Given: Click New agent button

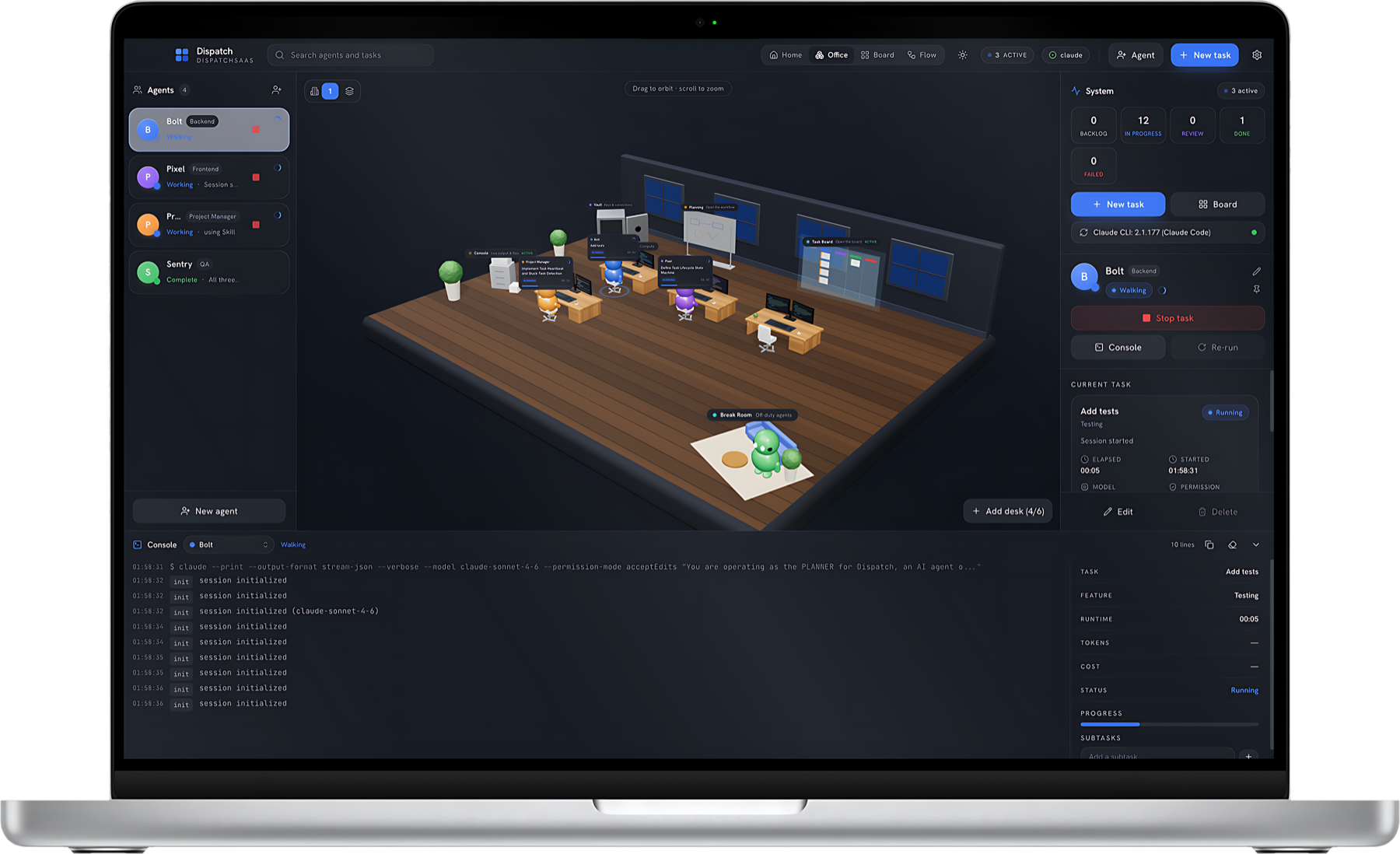Looking at the screenshot, I should pos(209,511).
